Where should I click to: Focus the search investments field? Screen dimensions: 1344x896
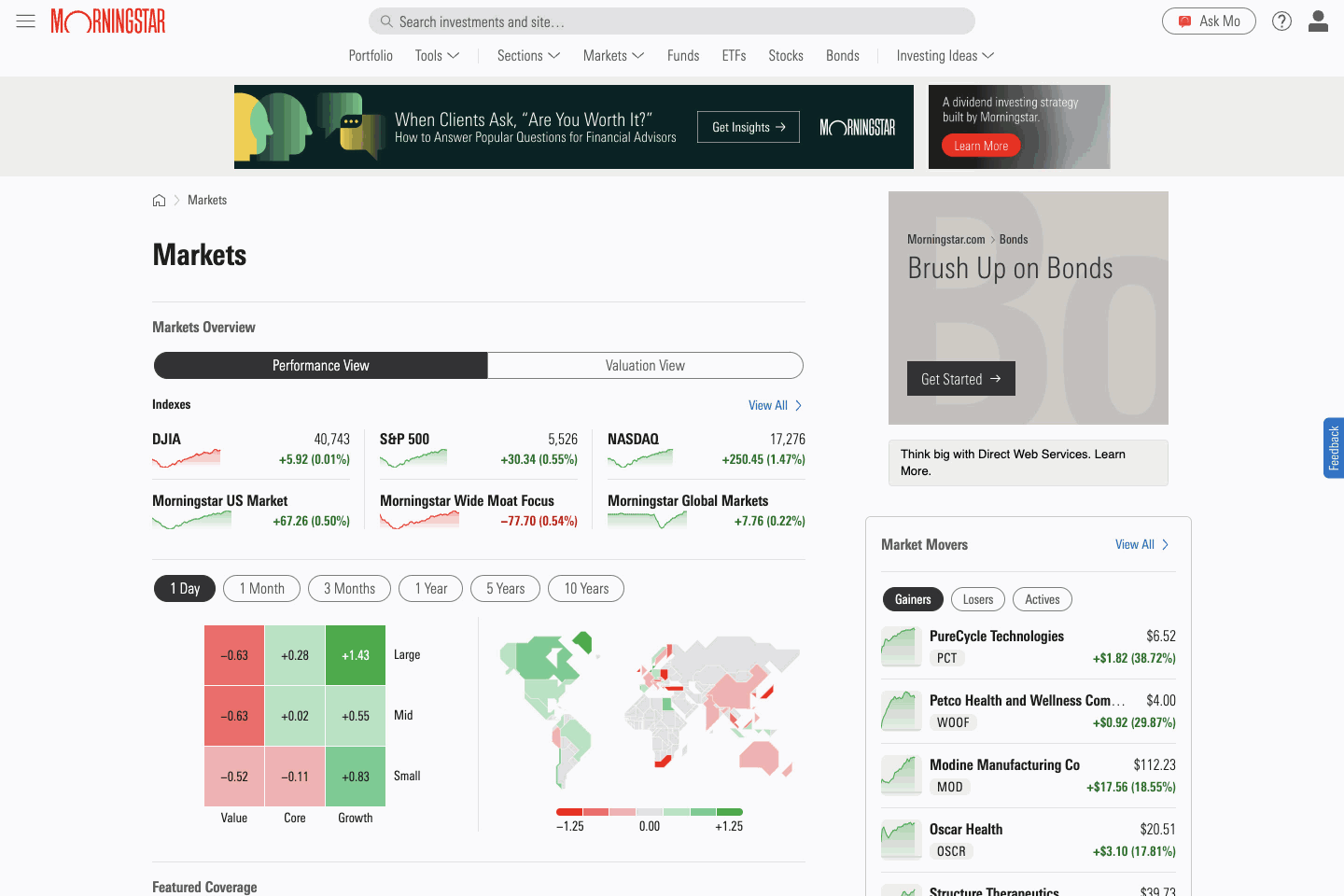pos(672,21)
